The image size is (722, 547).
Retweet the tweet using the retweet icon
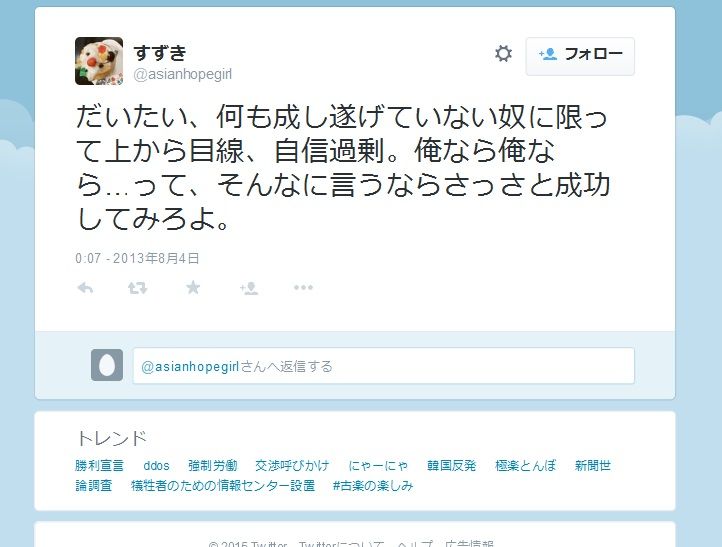(137, 288)
